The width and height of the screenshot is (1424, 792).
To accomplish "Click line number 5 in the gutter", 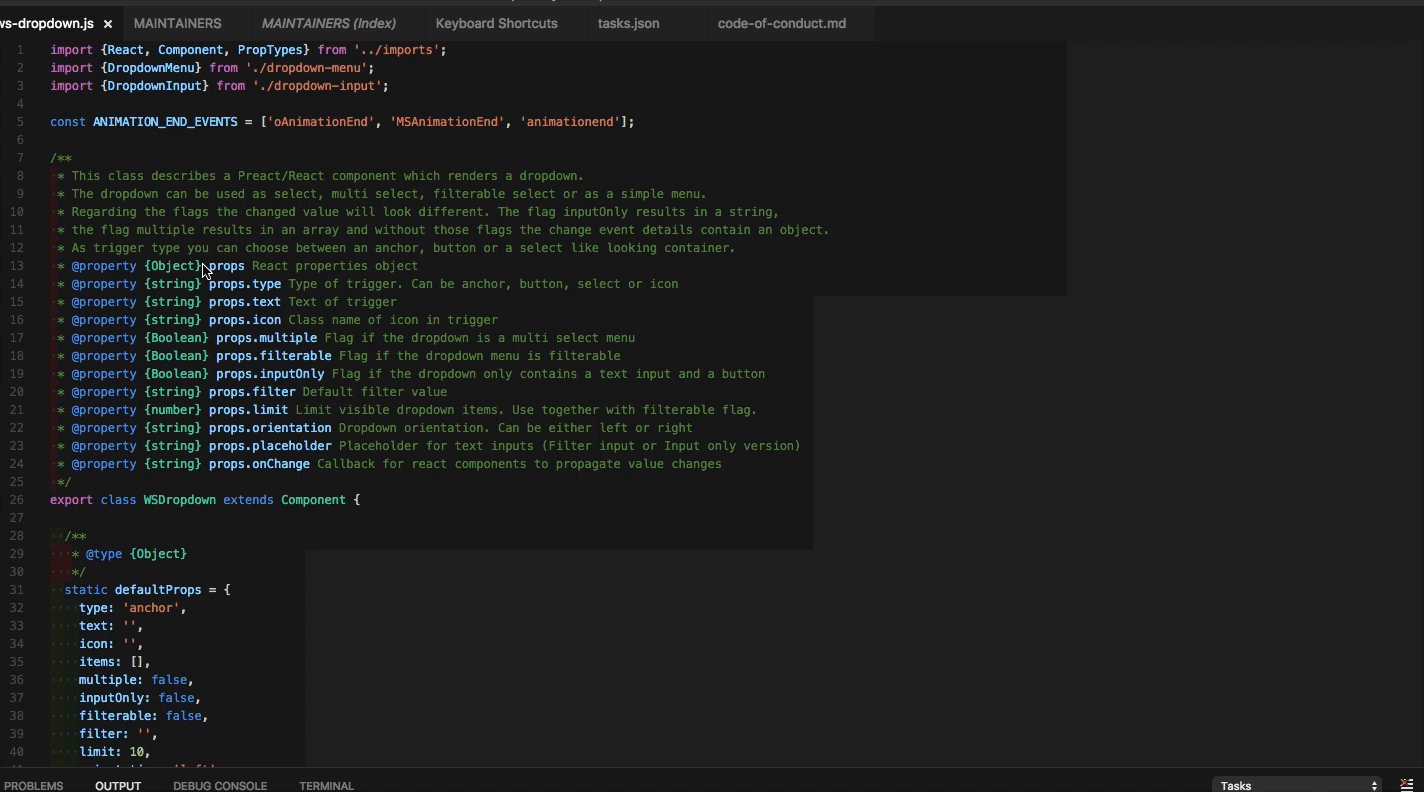I will [x=20, y=122].
